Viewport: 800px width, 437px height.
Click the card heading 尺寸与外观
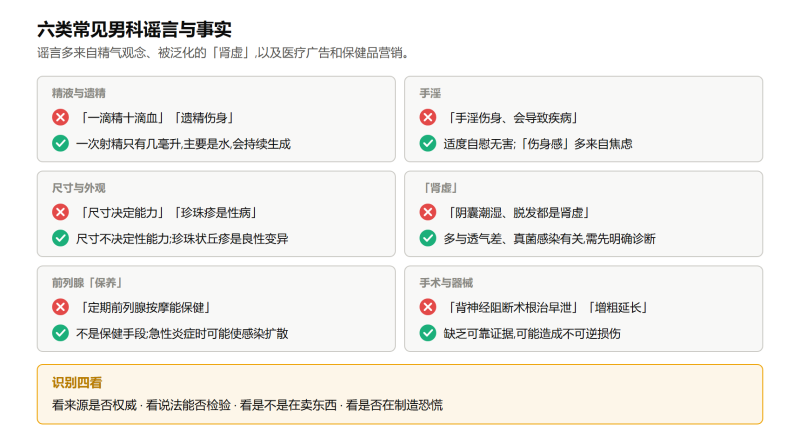[x=79, y=188]
